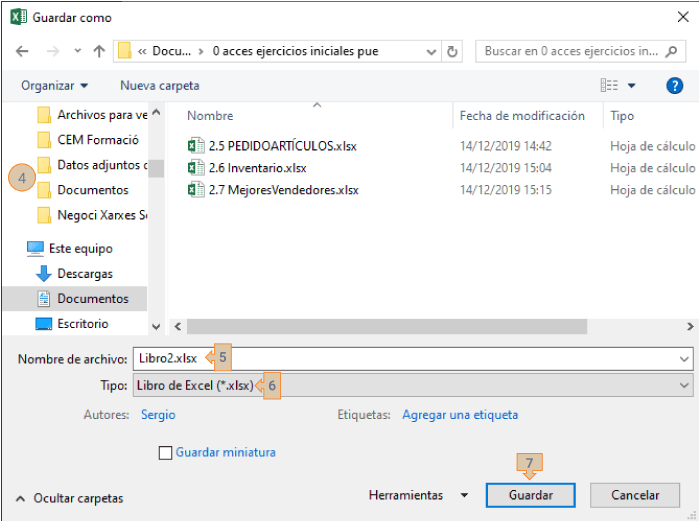The width and height of the screenshot is (699, 521).
Task: Select file 2.7 MejoresVendedores.xlsx
Action: [273, 190]
